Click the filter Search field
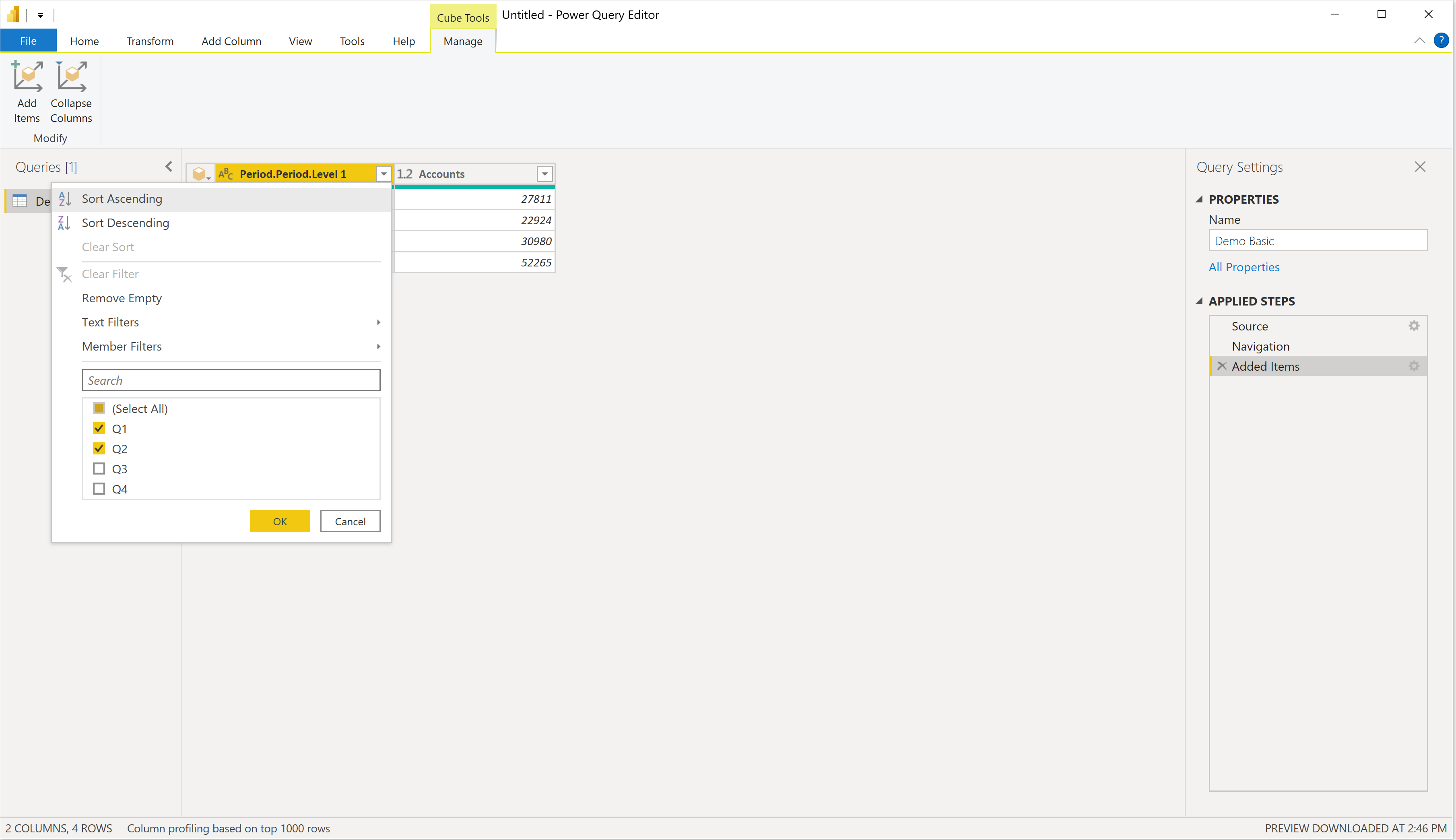This screenshot has height=840, width=1456. [x=231, y=380]
